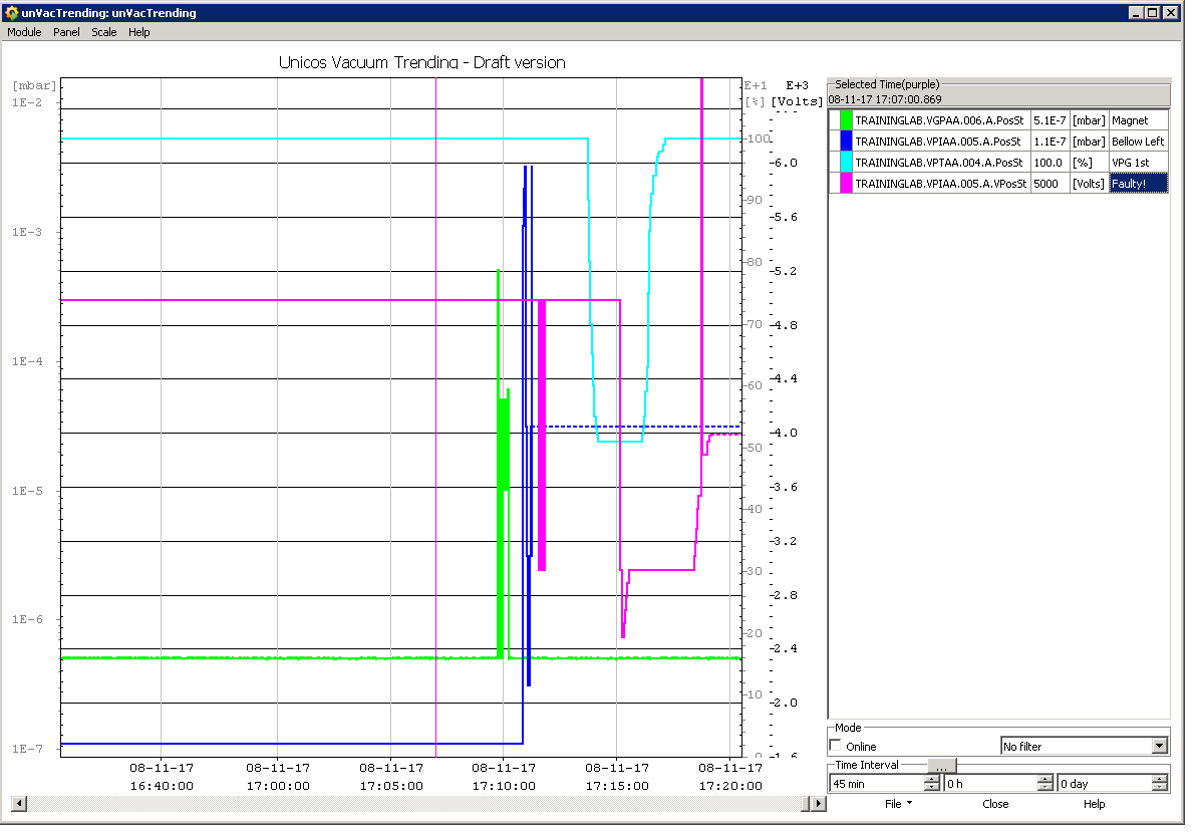Click the green VGPAA.006 curve color swatch
Viewport: 1199px width, 833px height.
click(x=845, y=120)
